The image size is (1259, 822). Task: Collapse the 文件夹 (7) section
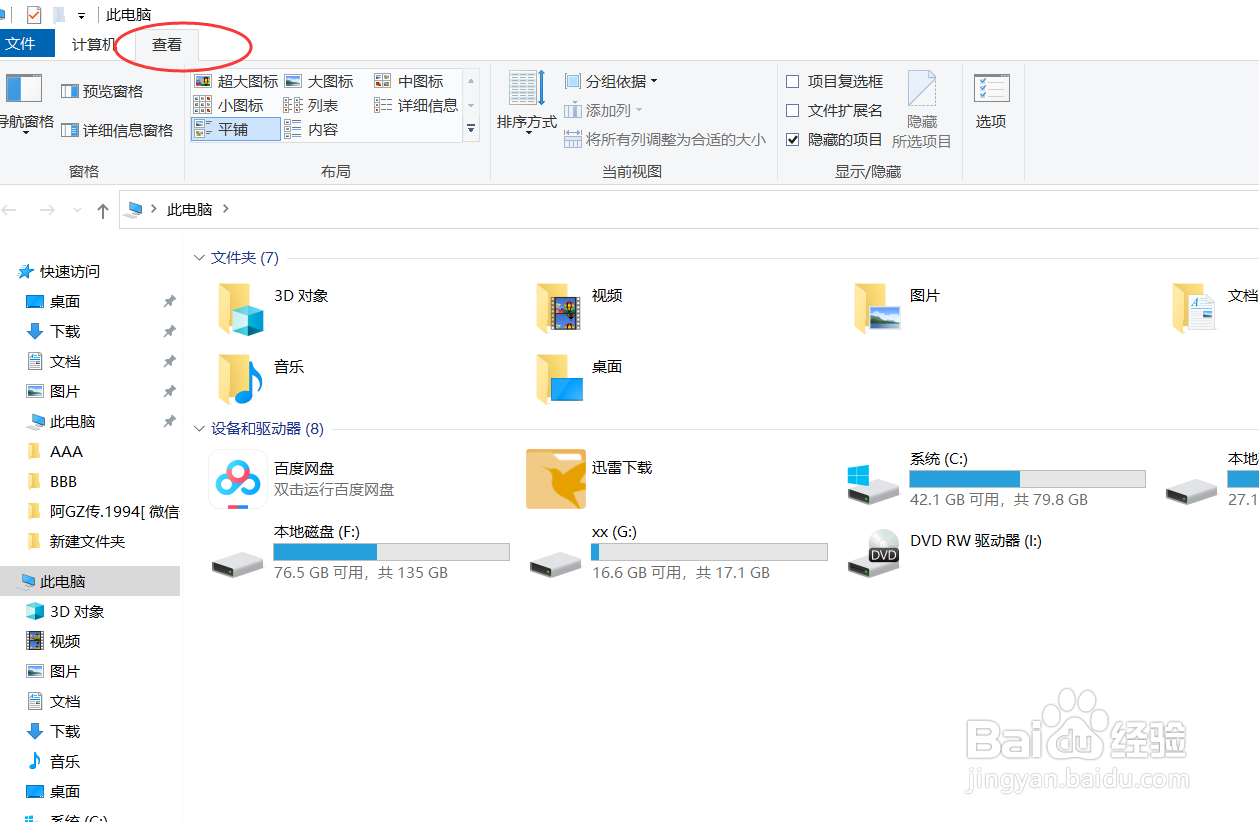tap(199, 257)
